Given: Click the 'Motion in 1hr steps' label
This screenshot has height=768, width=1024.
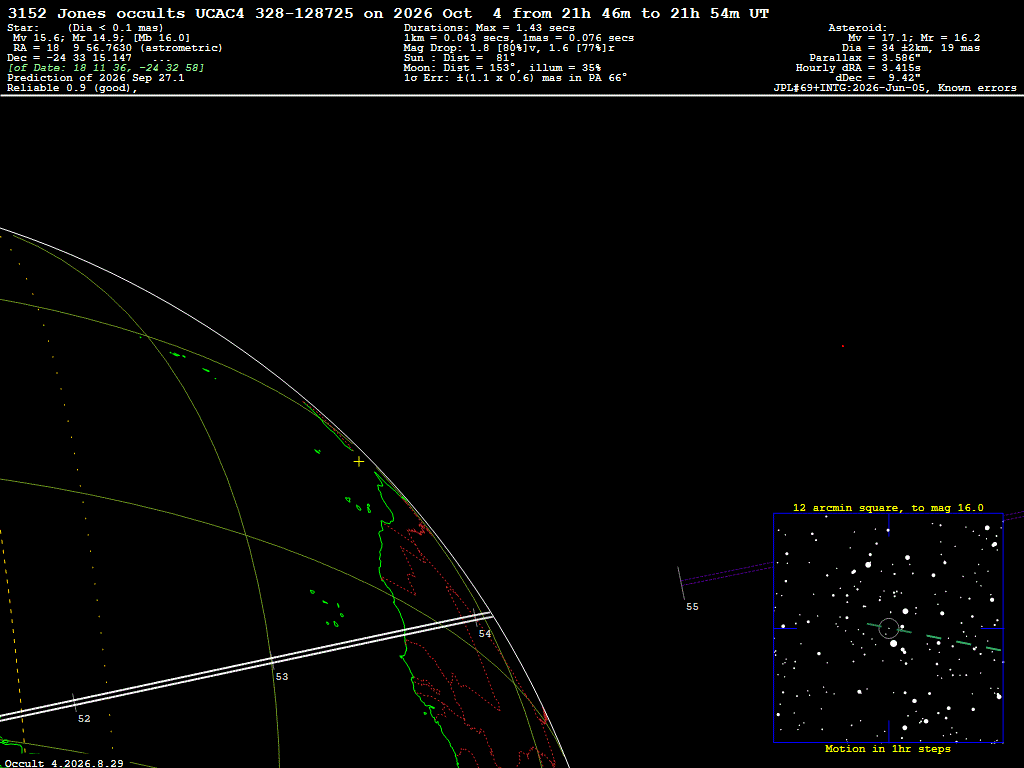Looking at the screenshot, I should [x=888, y=749].
